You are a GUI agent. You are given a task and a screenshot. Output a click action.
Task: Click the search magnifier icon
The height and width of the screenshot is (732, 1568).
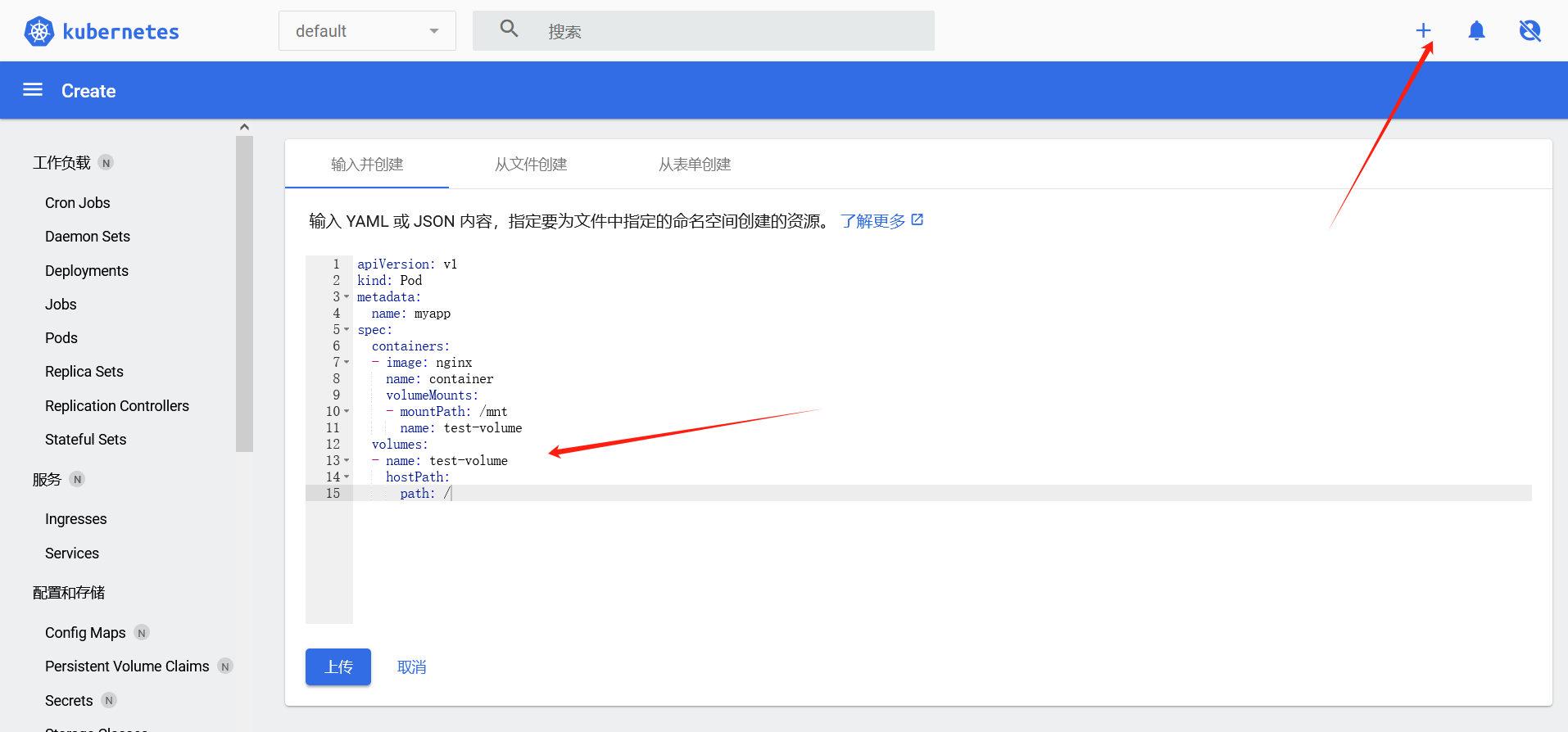[x=509, y=29]
